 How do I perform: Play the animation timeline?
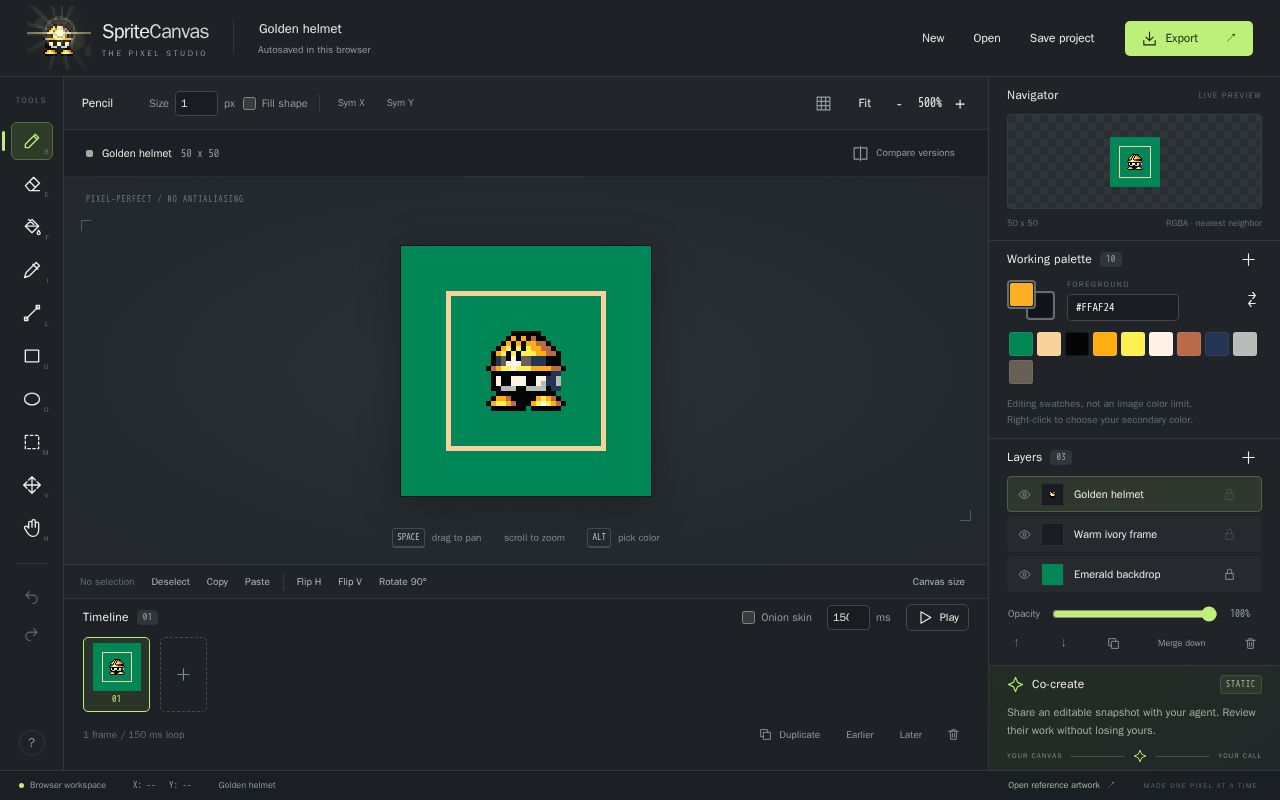click(x=938, y=617)
